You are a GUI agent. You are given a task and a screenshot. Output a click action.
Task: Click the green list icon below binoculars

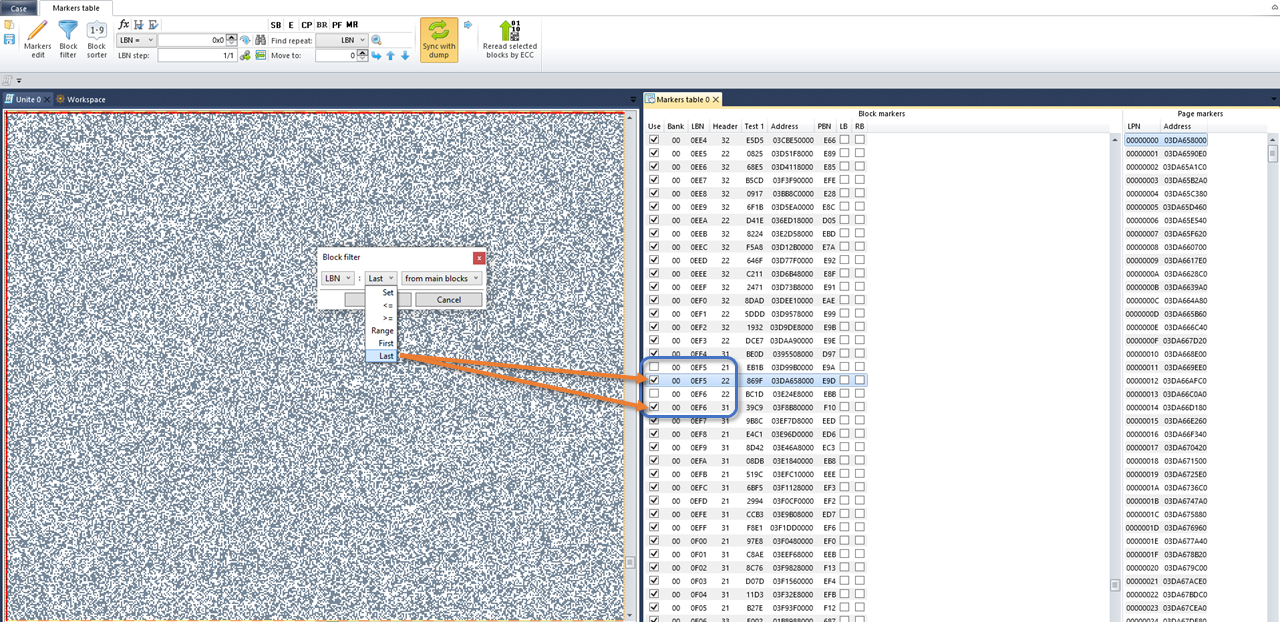260,55
